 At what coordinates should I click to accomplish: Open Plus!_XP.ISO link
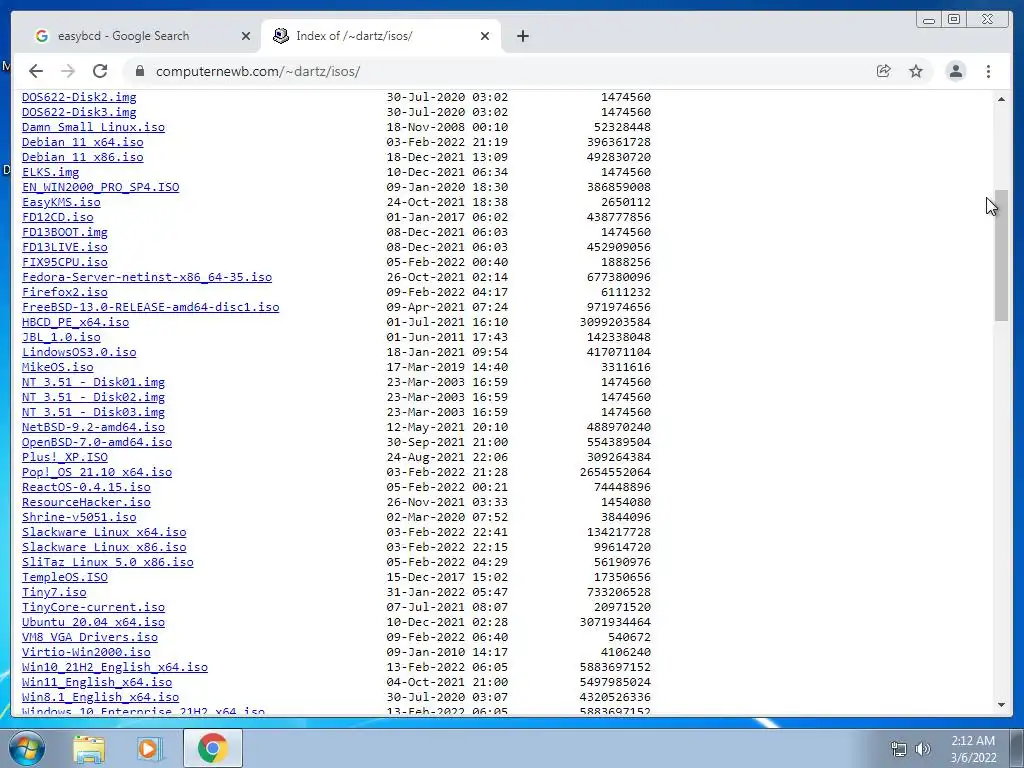(65, 458)
